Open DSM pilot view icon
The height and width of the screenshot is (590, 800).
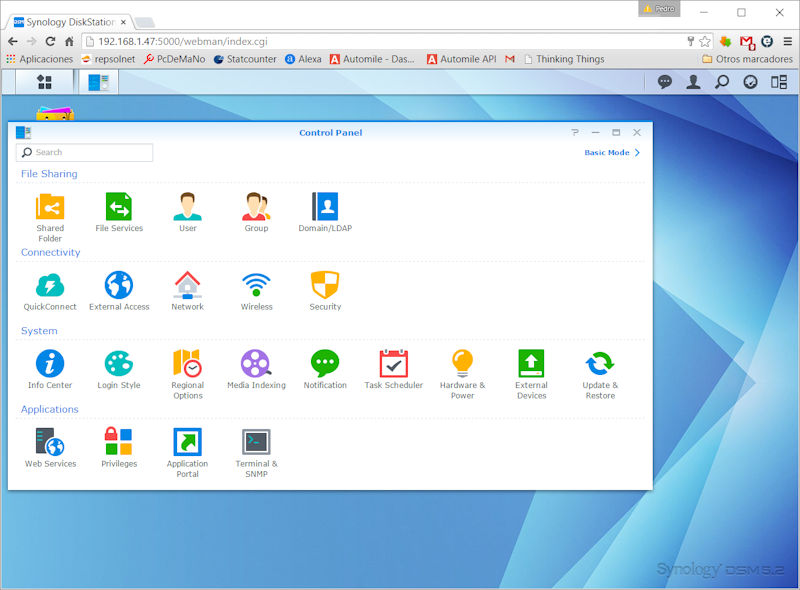coord(779,82)
